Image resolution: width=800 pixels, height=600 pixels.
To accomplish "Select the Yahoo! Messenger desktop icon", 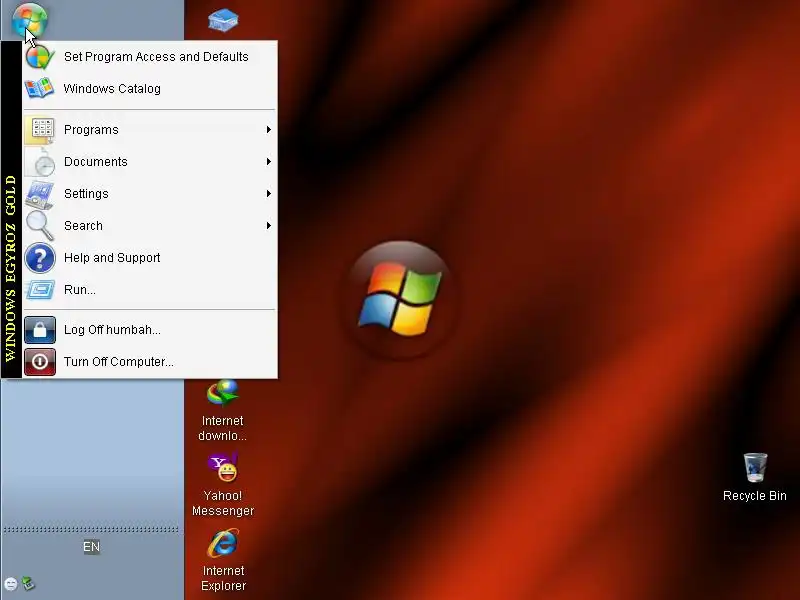I will pos(223,485).
